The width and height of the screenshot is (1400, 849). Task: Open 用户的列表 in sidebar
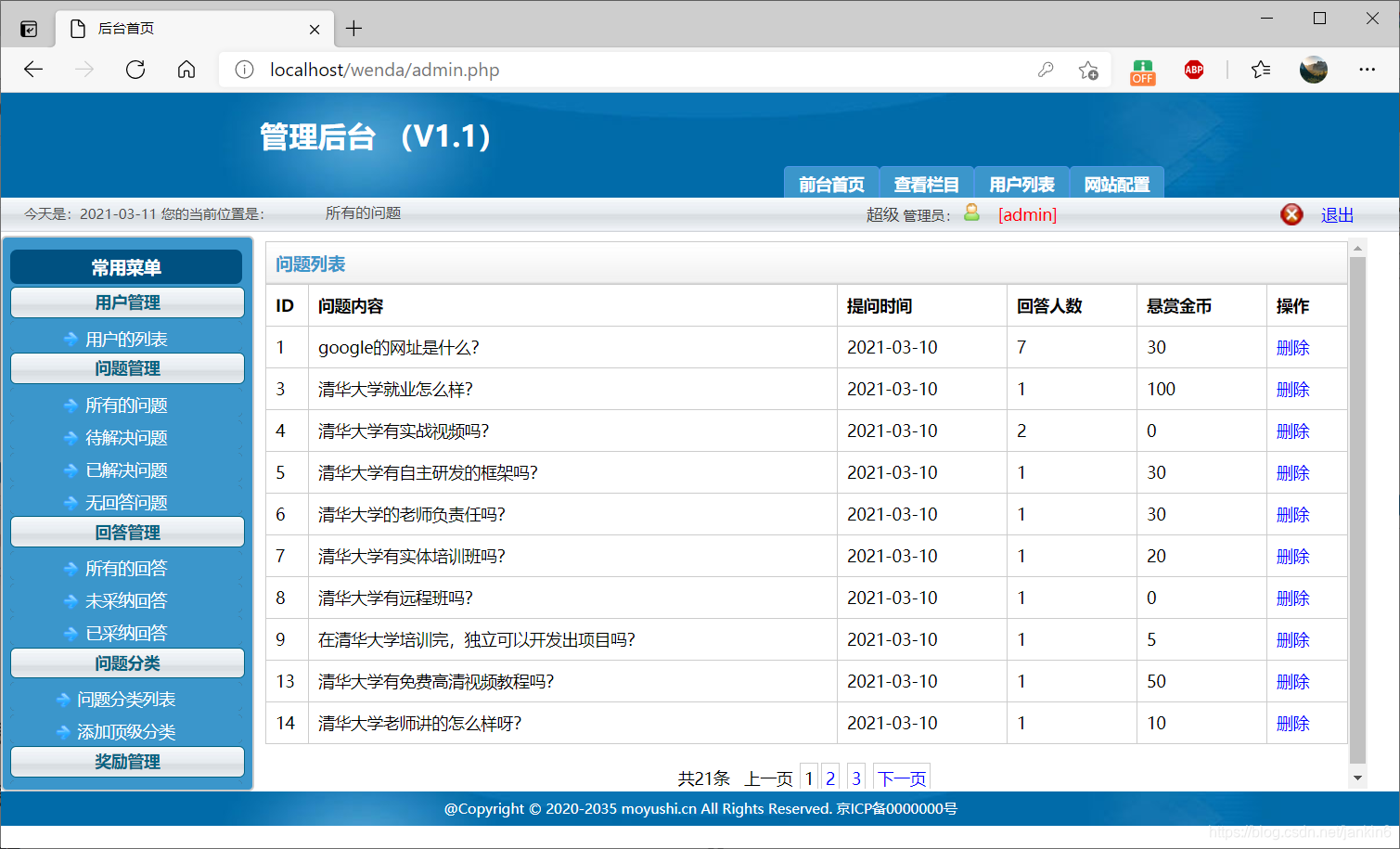(x=126, y=340)
